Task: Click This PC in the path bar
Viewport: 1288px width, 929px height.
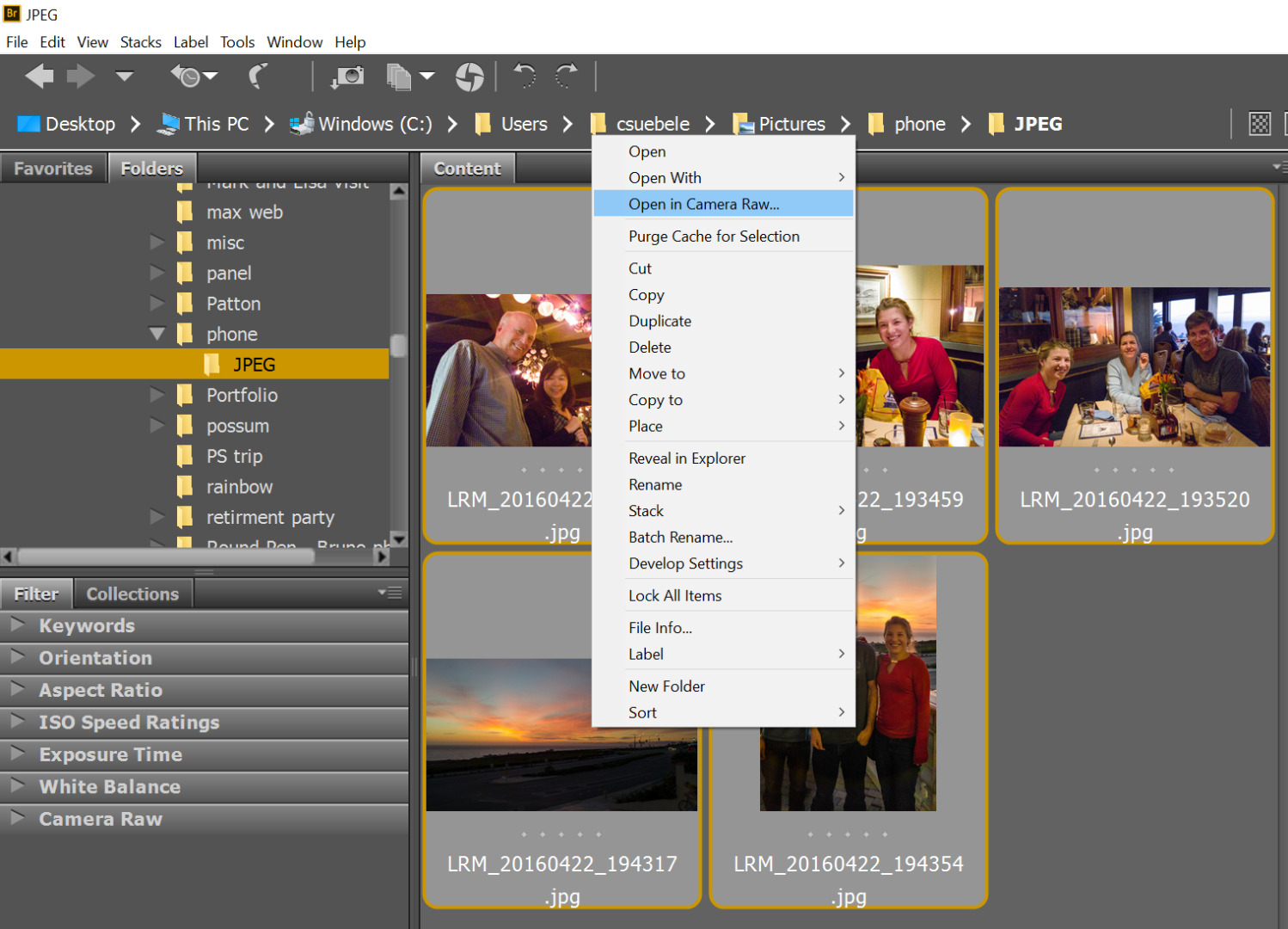Action: (x=203, y=124)
